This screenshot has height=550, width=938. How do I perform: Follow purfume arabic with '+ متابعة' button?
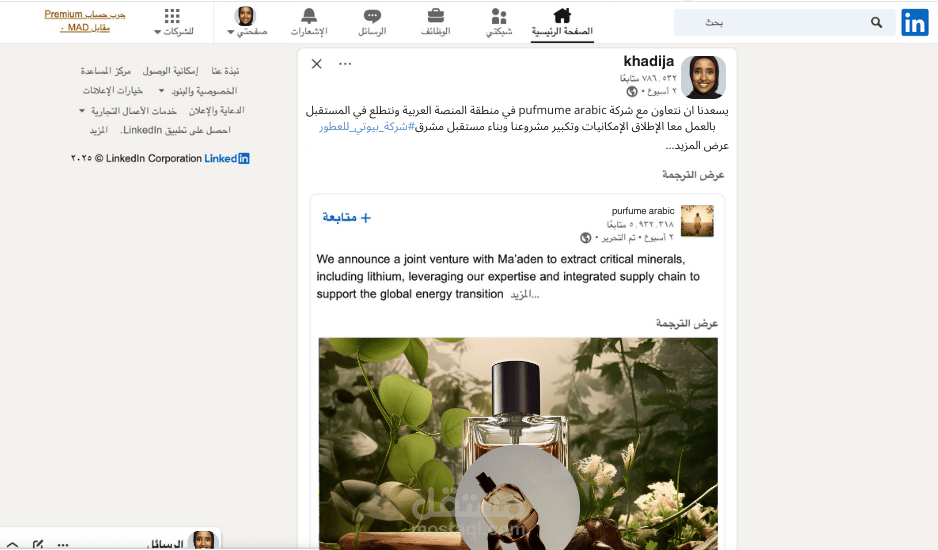click(x=347, y=217)
